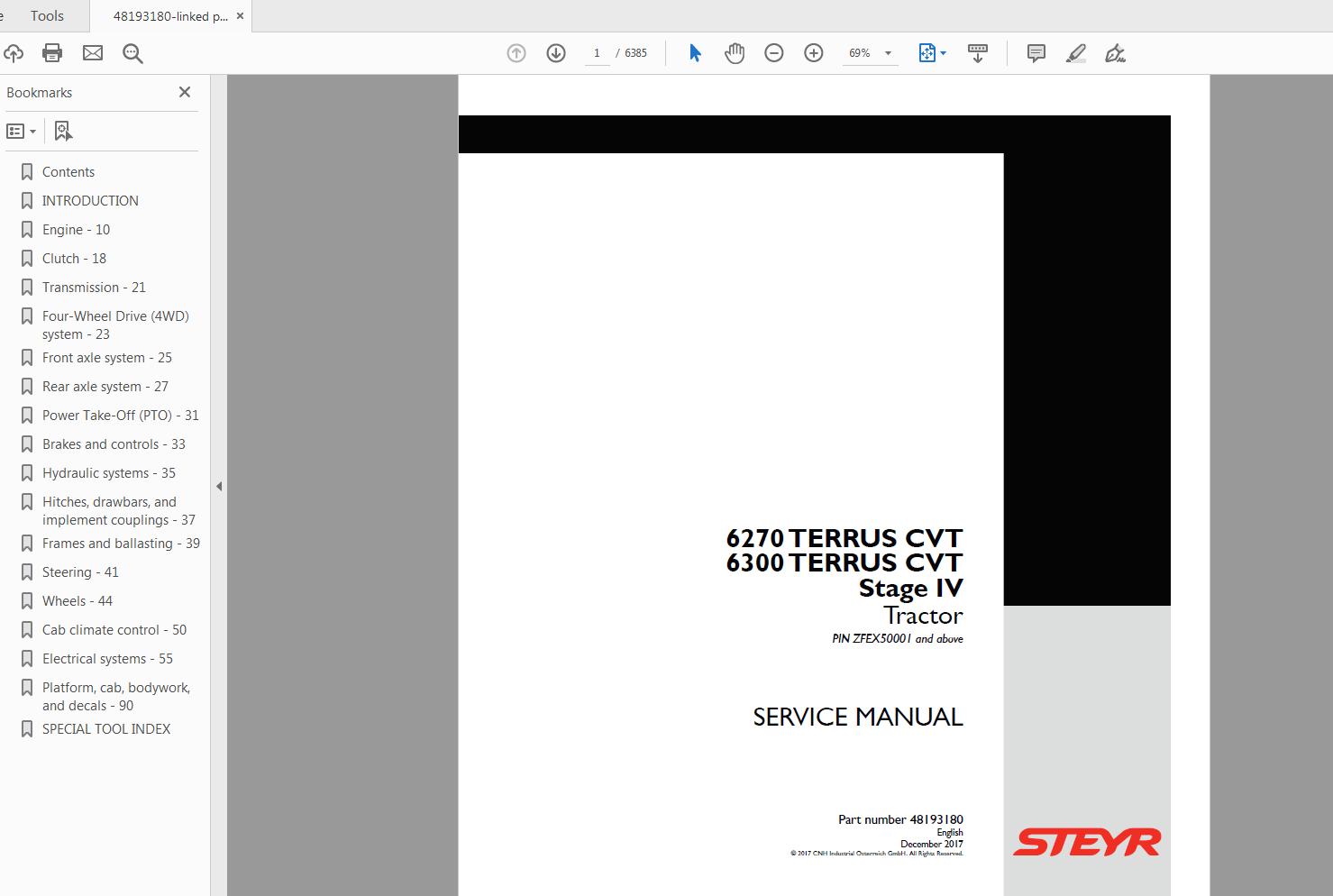Upload the file to Adobe cloud
Viewport: 1333px width, 896px height.
[14, 52]
